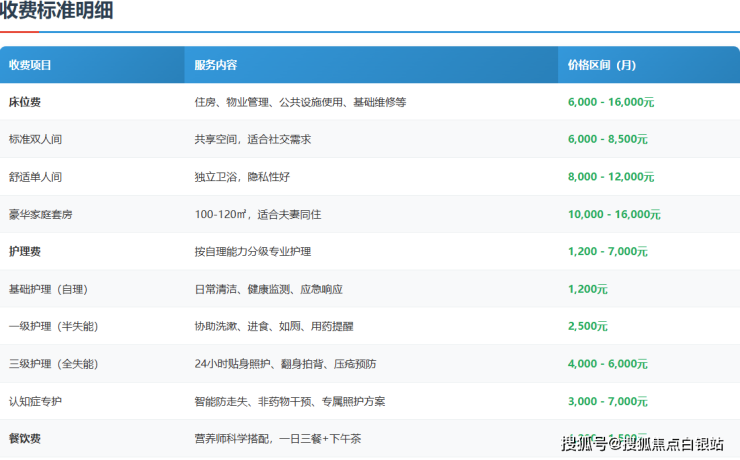
Task: Select the 标准双人间 row label
Action: pos(35,139)
